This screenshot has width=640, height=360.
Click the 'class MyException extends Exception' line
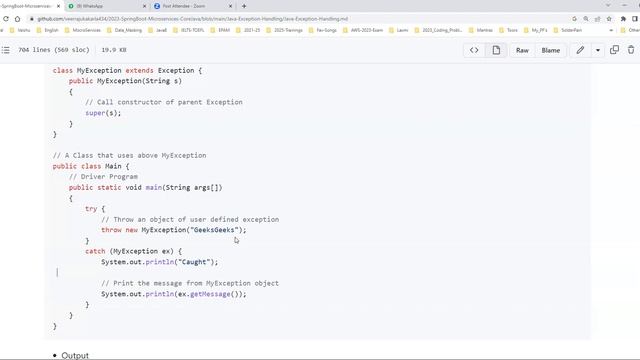pos(127,70)
